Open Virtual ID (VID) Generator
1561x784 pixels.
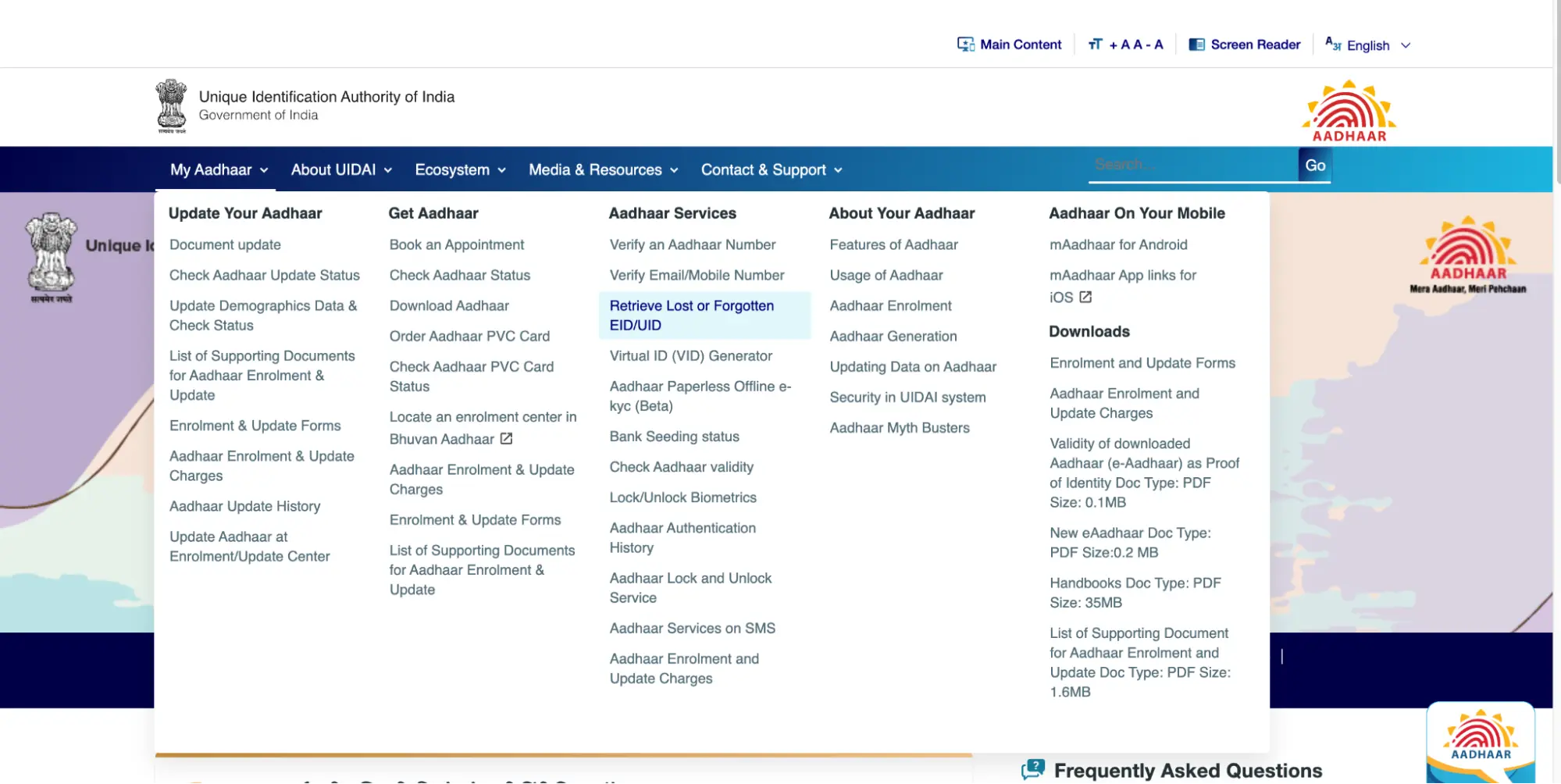tap(690, 355)
